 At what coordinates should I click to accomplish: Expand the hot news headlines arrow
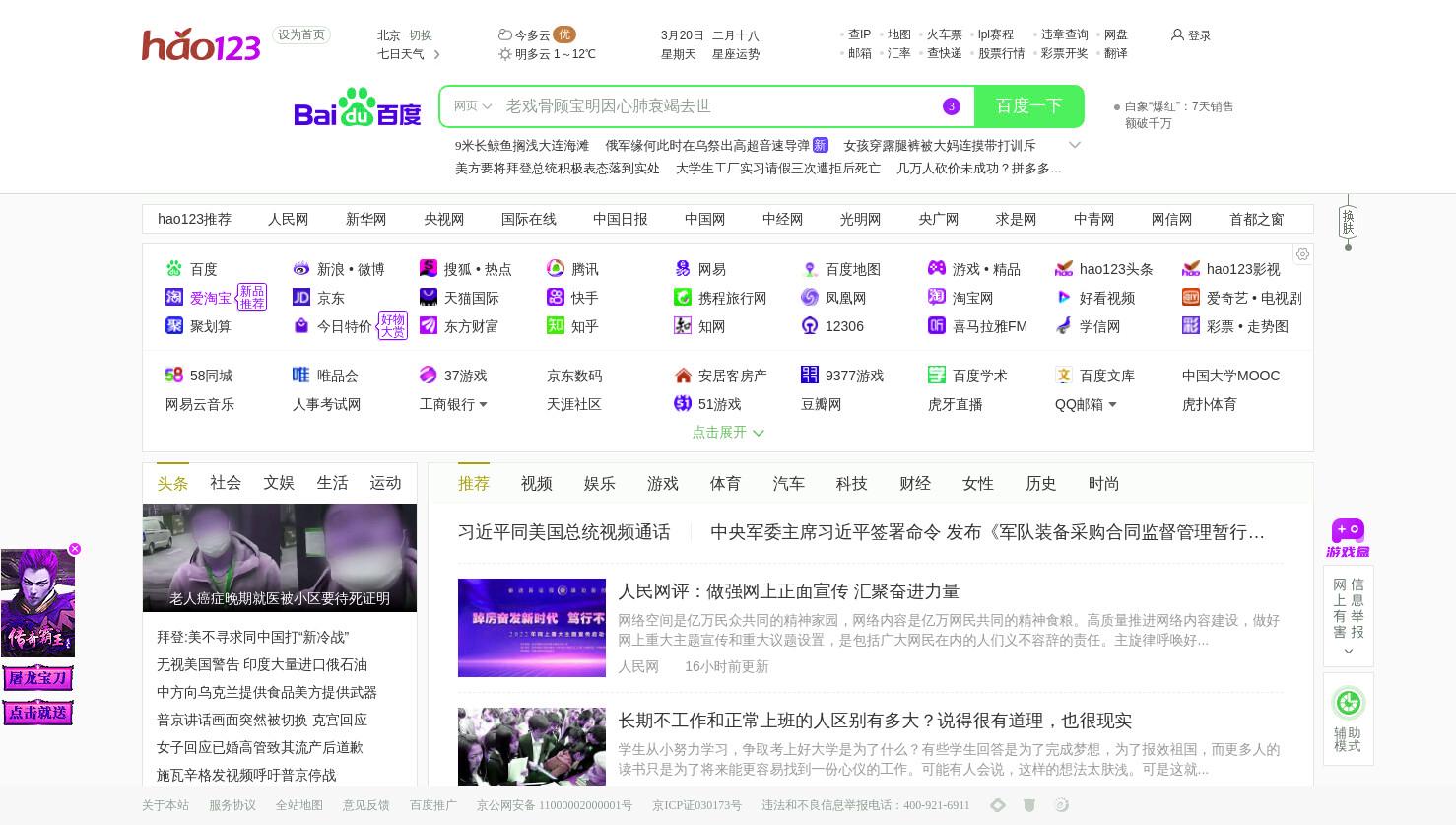1075,145
